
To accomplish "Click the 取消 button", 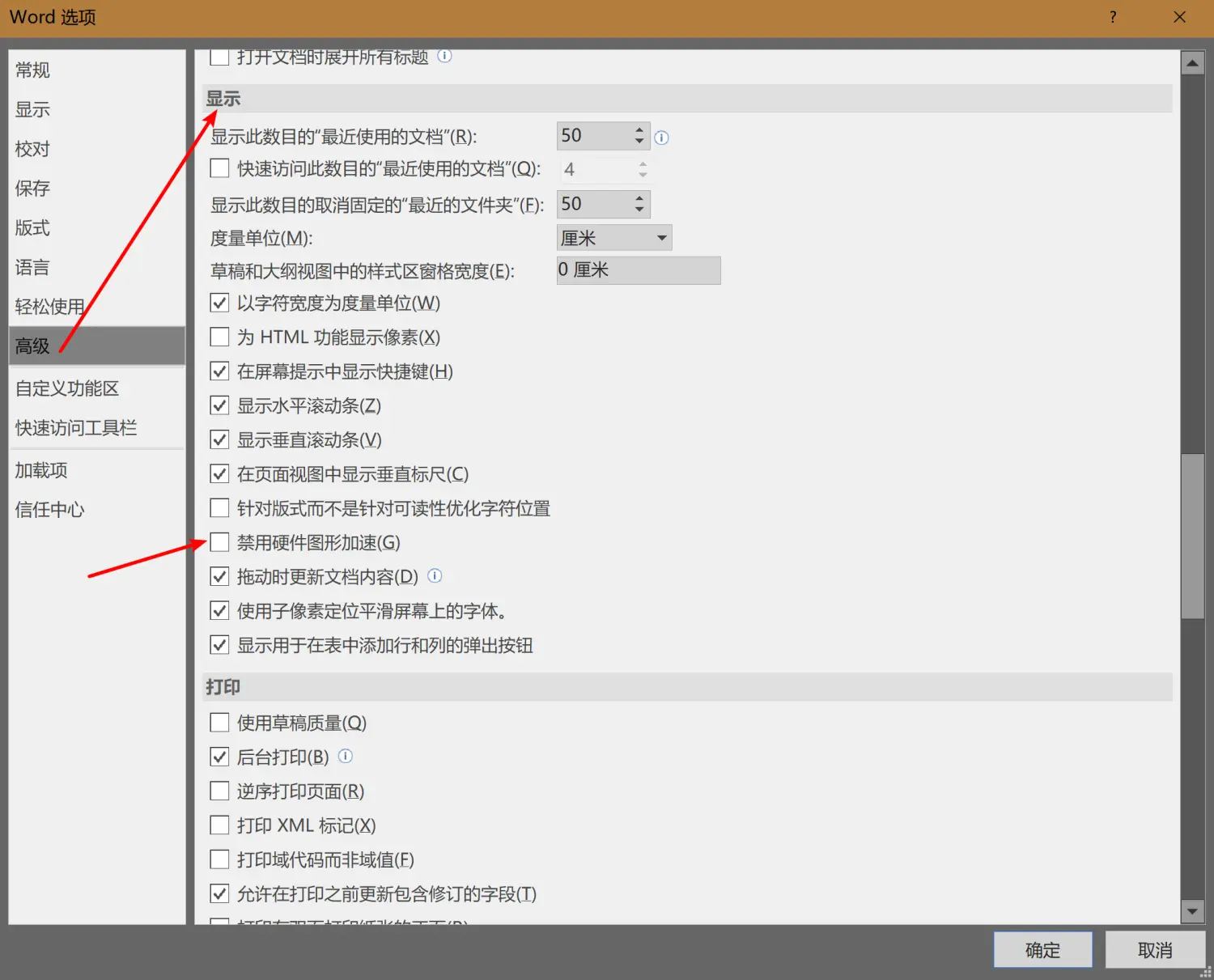I will coord(1155,950).
